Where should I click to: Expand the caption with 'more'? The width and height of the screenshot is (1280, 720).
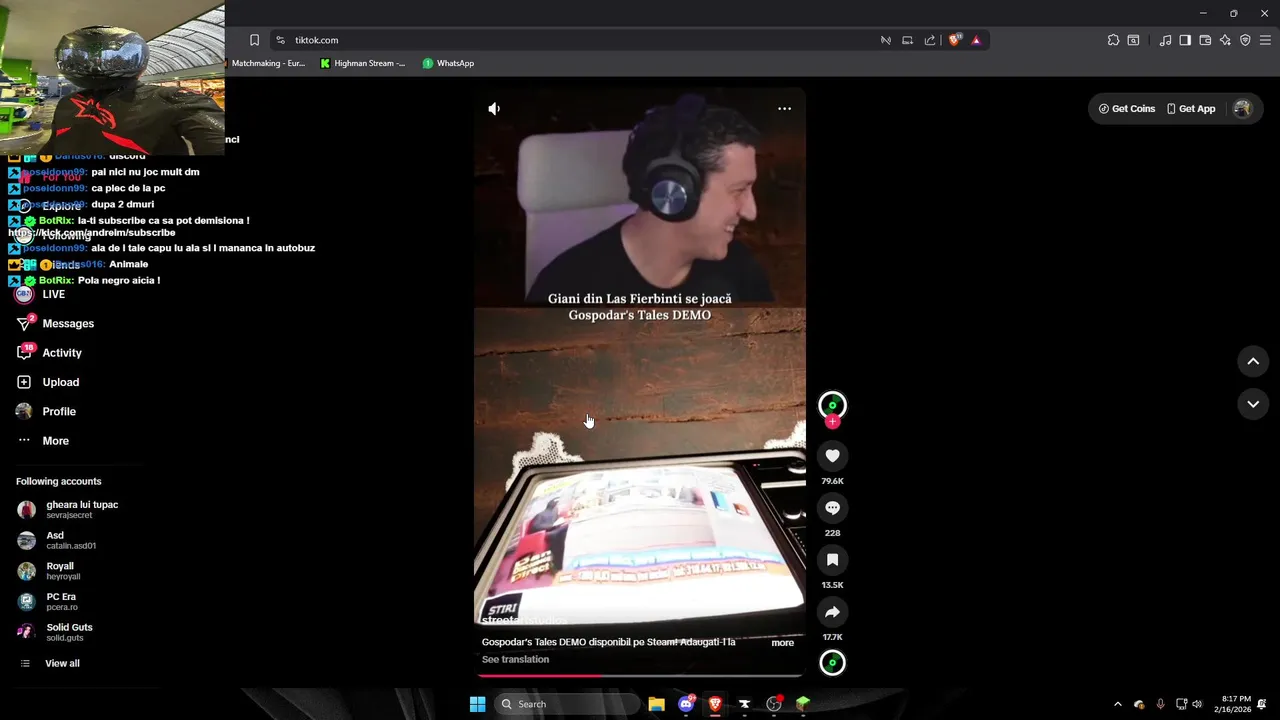[x=782, y=643]
